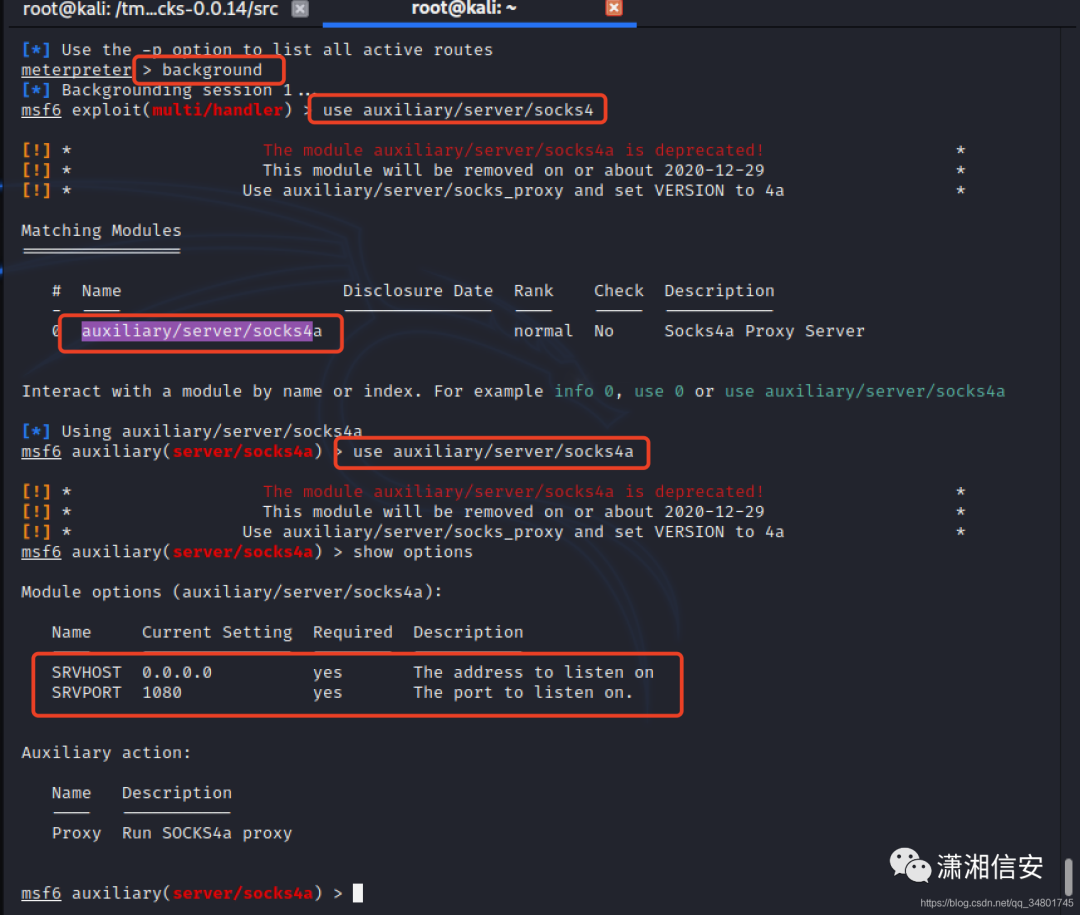Click 'The address to listen on' description
The width and height of the screenshot is (1080, 915).
[x=533, y=673]
